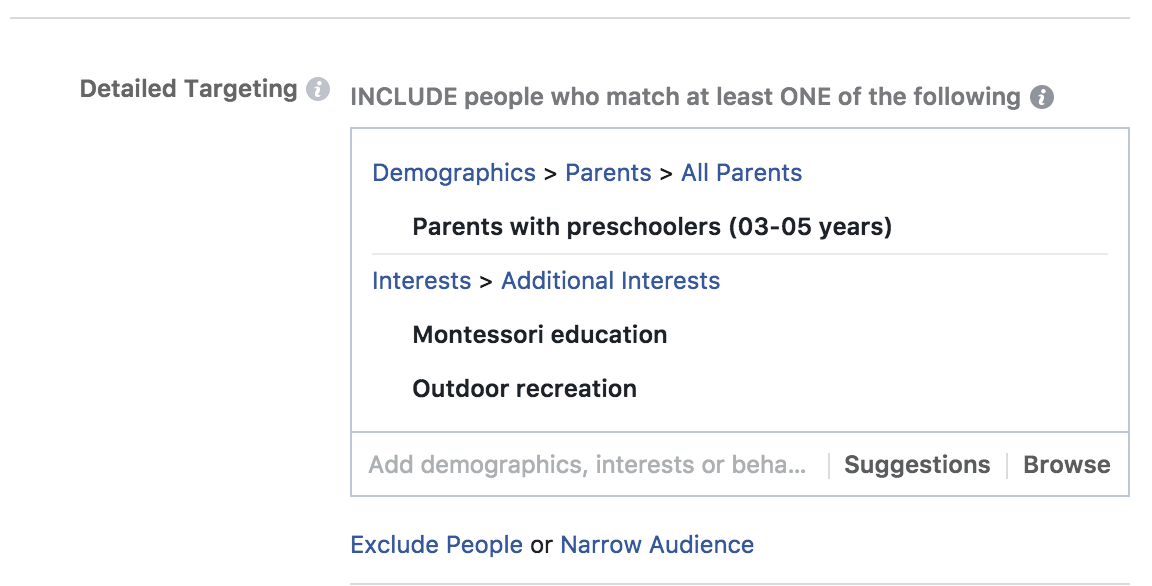Click the info icon beside Detailed Targeting

pyautogui.click(x=318, y=89)
